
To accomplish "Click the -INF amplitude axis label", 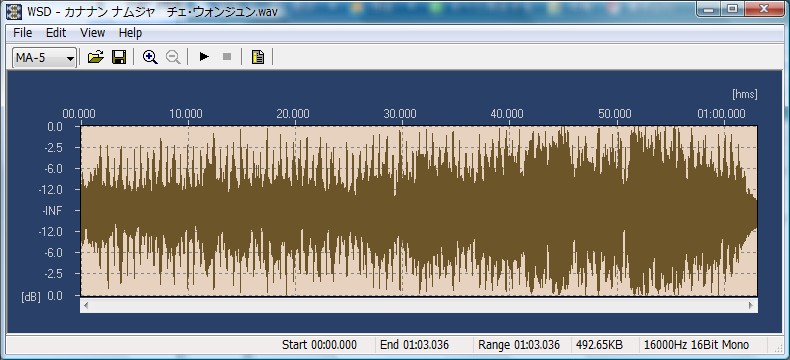I will tap(52, 211).
